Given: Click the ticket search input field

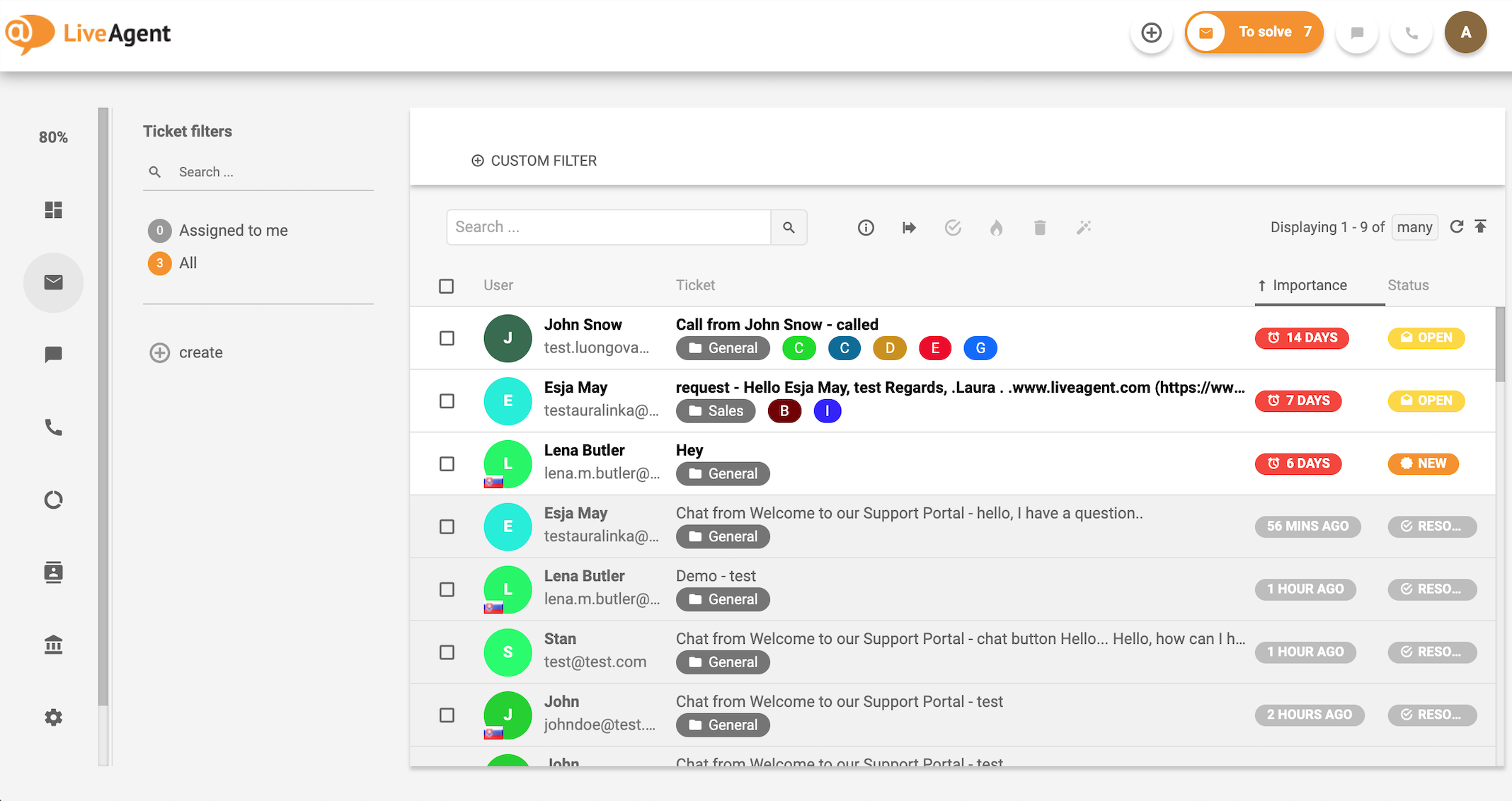Looking at the screenshot, I should (609, 227).
